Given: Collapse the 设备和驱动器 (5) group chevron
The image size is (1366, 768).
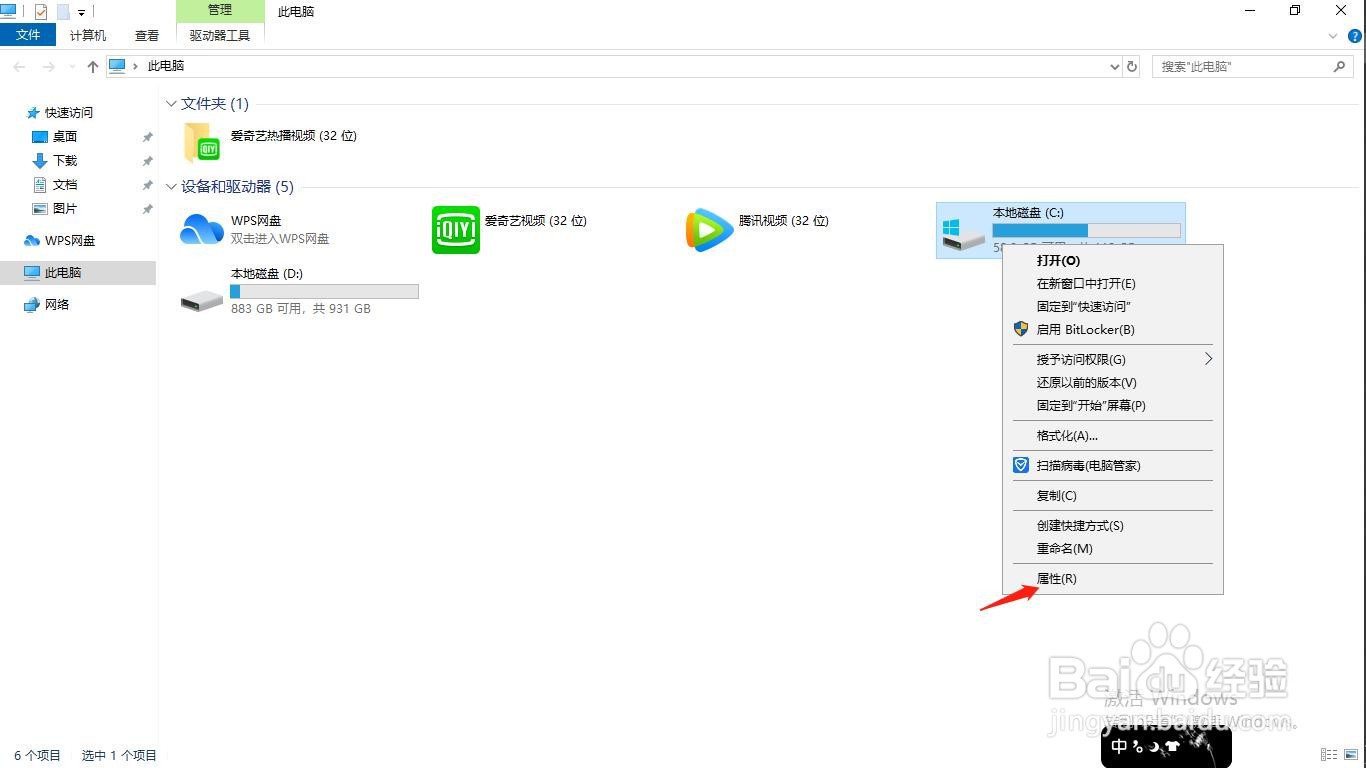Looking at the screenshot, I should coord(171,187).
